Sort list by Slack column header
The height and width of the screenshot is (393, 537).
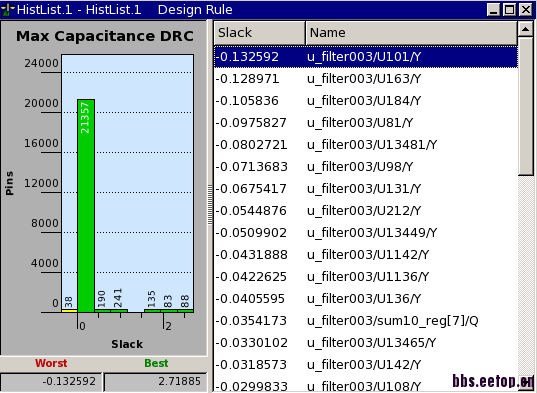[260, 33]
